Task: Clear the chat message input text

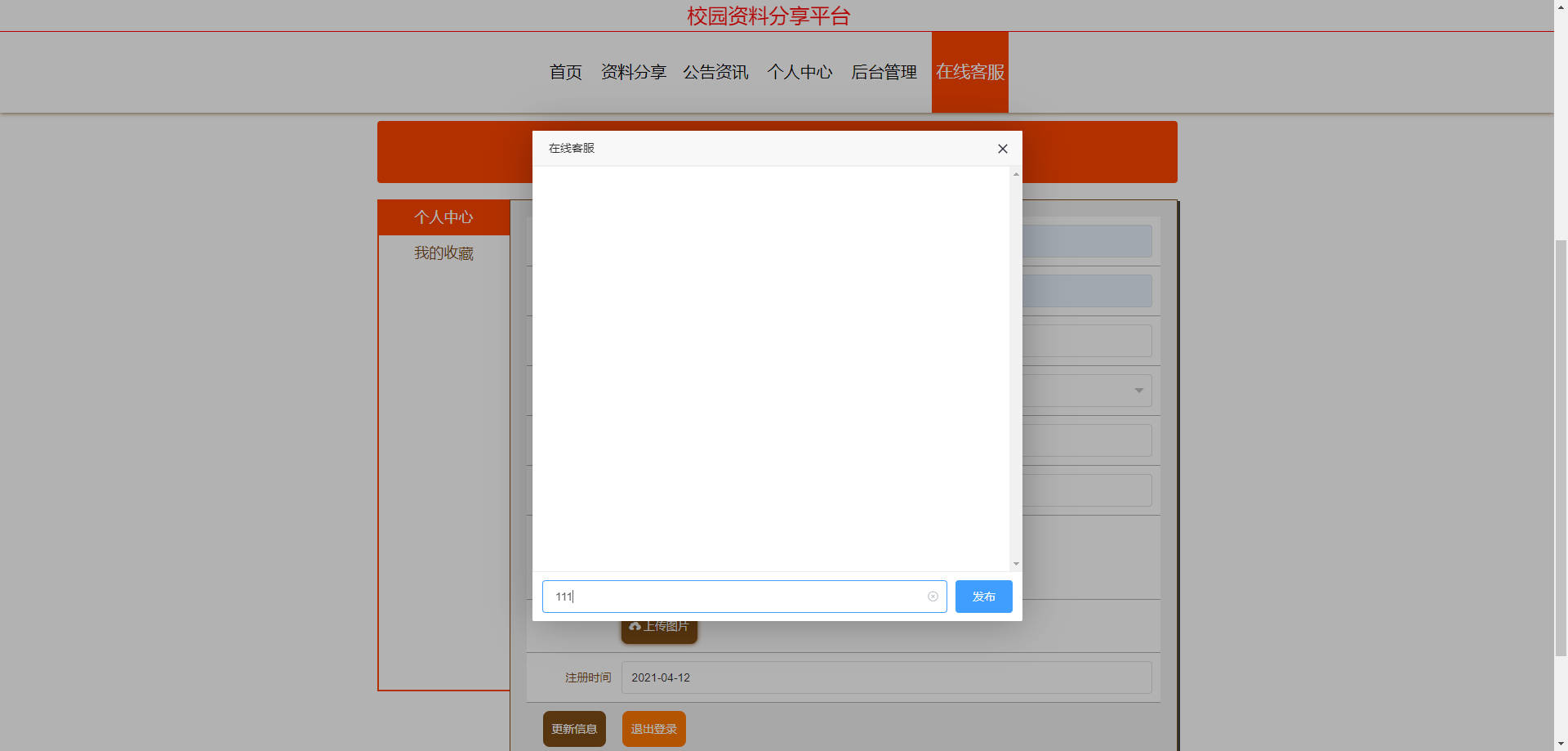Action: coord(933,597)
